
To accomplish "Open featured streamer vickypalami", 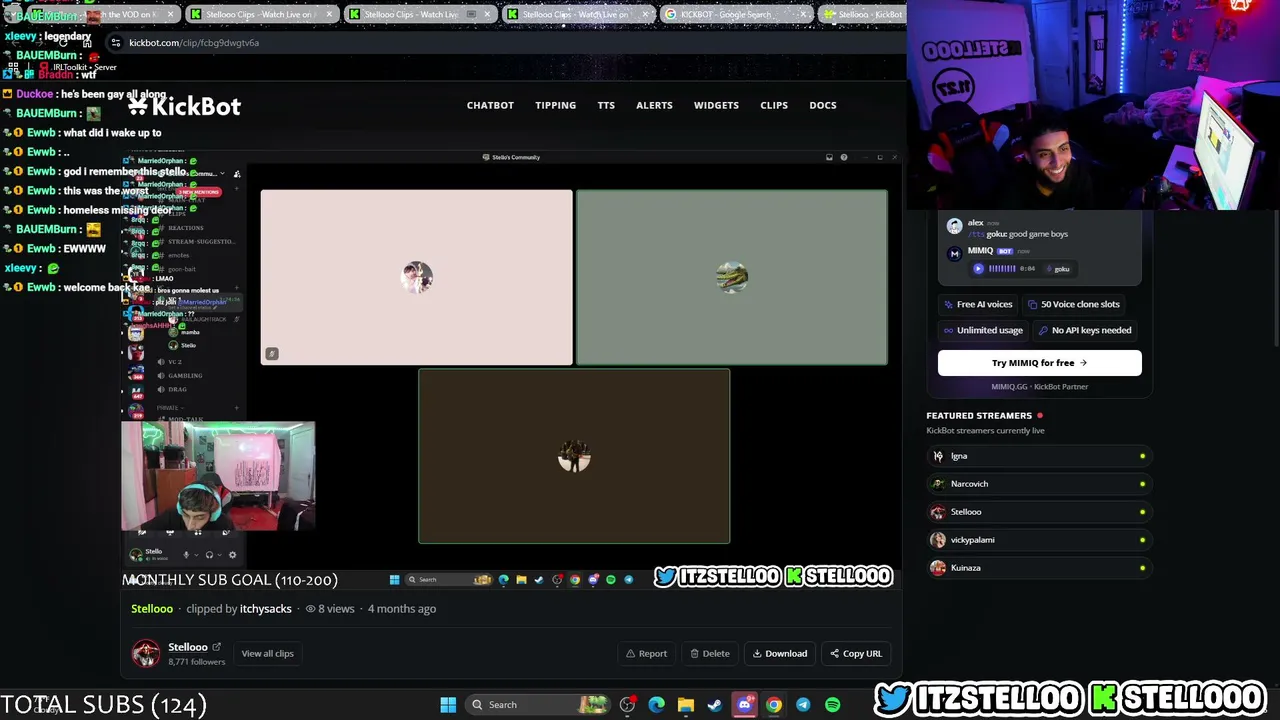I will [1039, 540].
